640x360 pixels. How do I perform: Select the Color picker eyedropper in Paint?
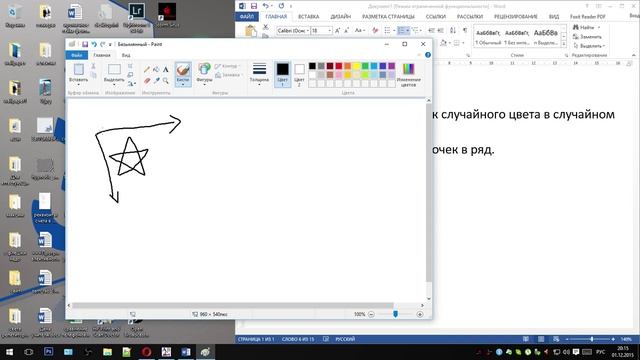click(156, 80)
